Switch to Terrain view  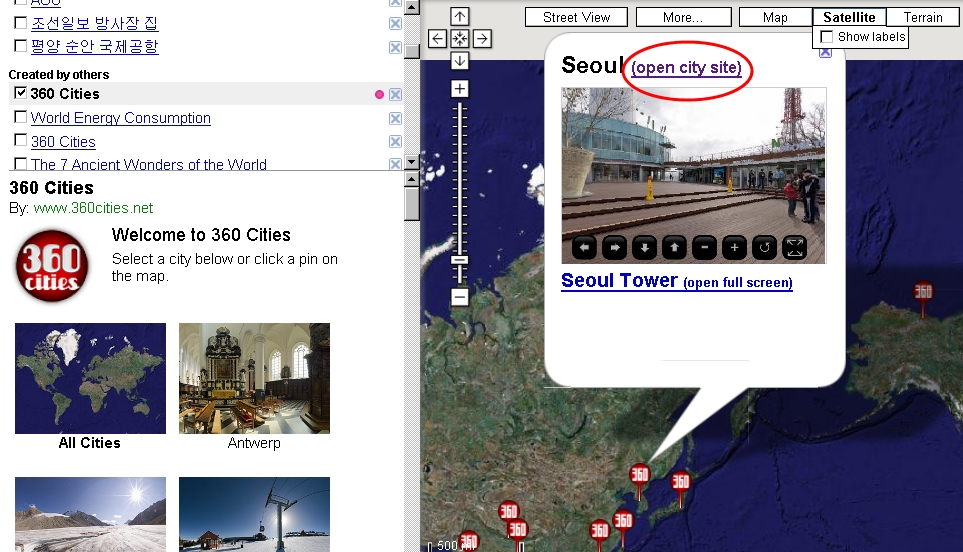point(923,17)
